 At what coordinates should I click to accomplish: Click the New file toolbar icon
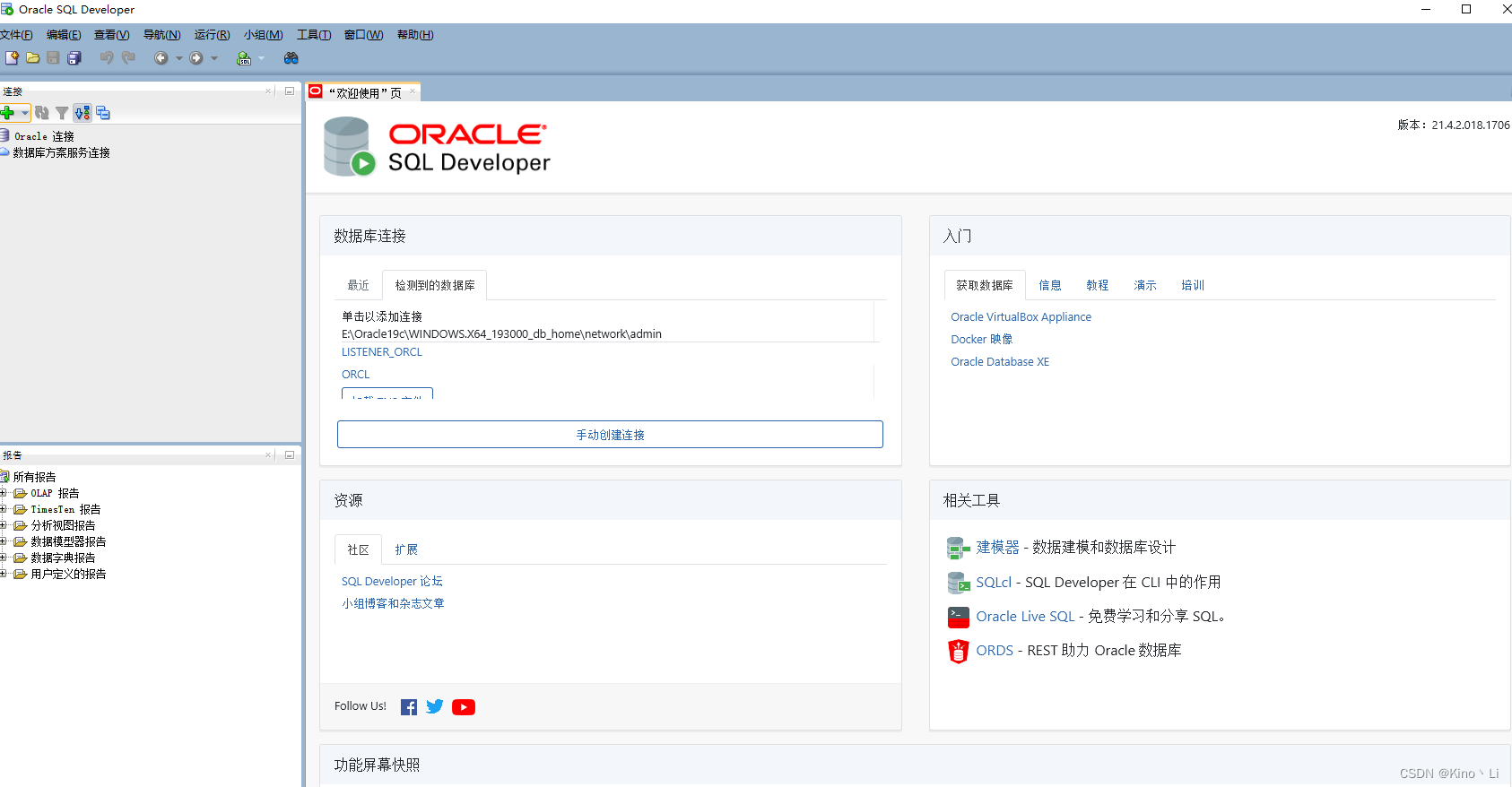[x=12, y=58]
